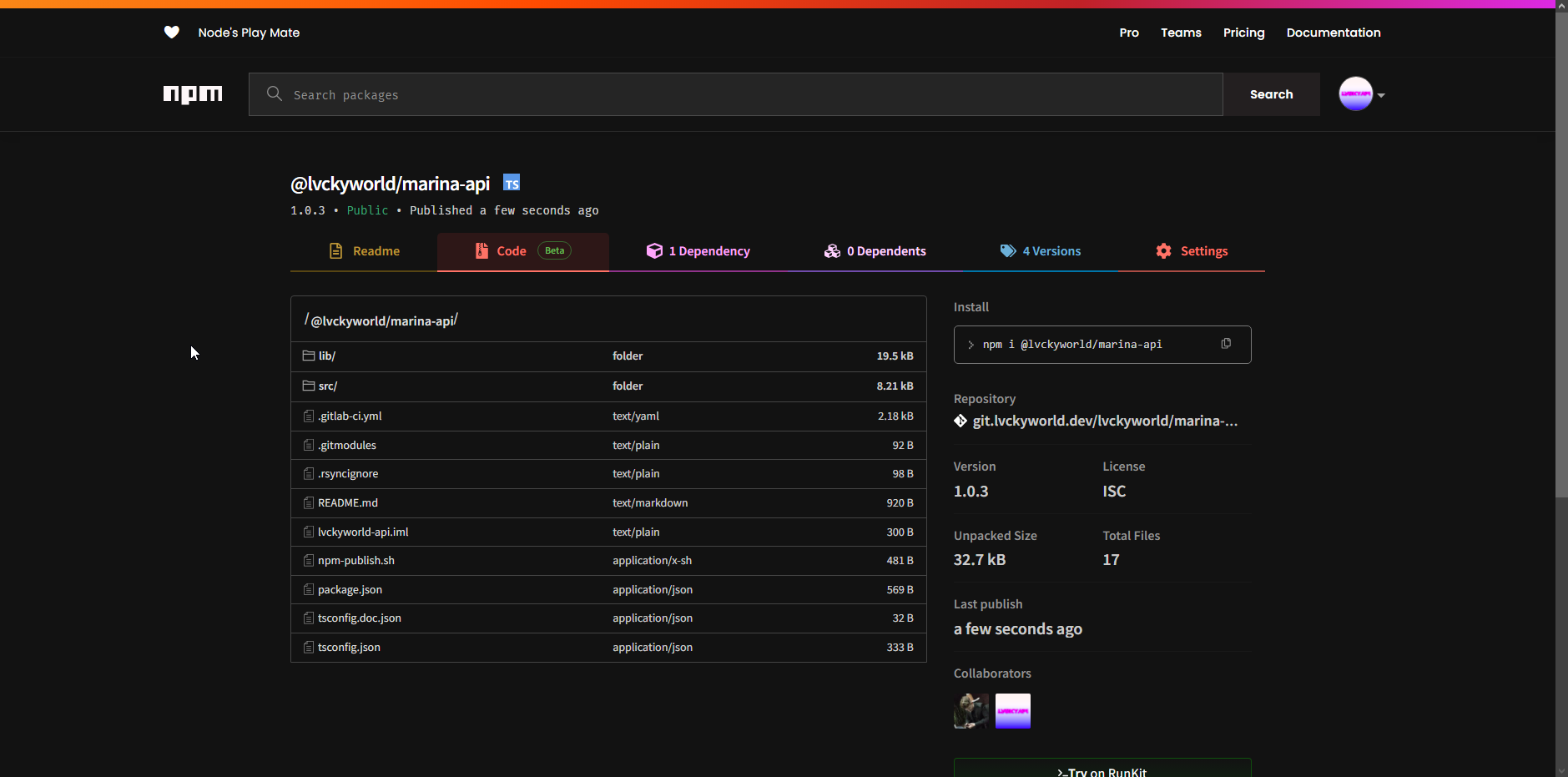Click the magnifier icon in search field
The width and height of the screenshot is (1568, 777).
click(274, 94)
